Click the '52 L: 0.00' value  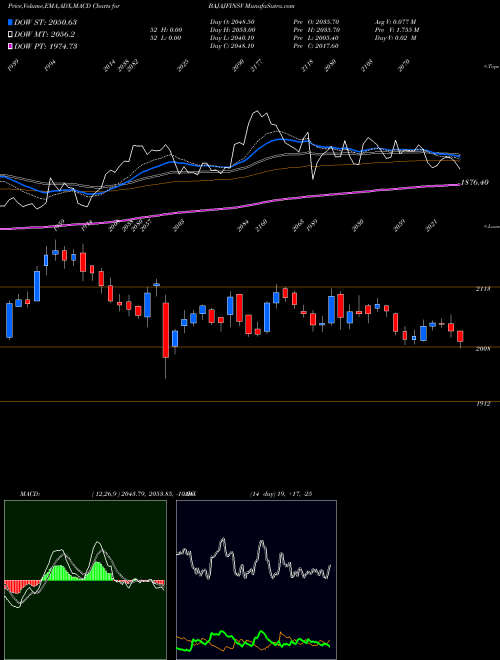[x=165, y=38]
